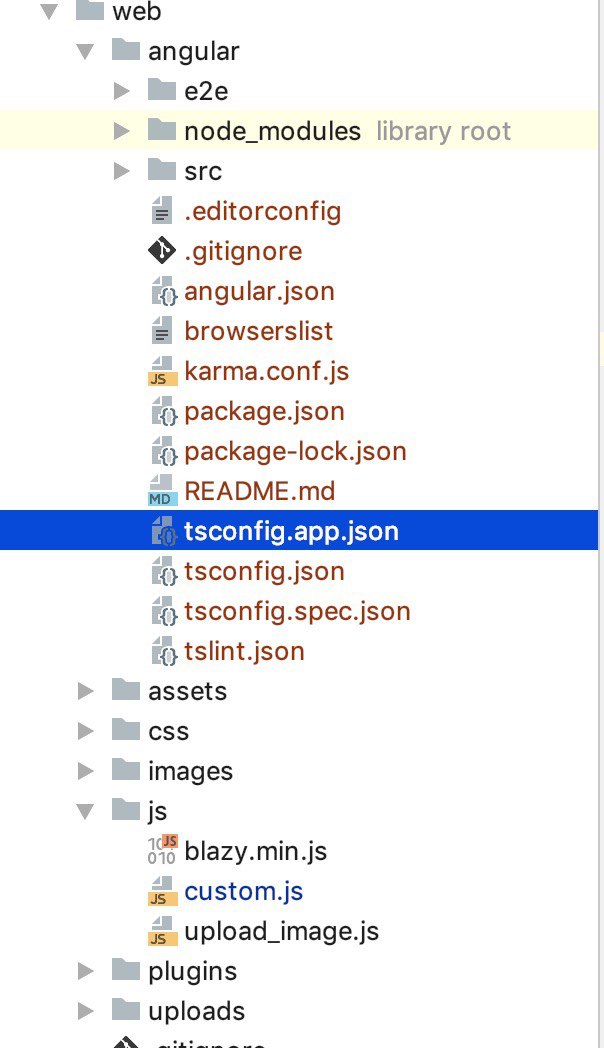This screenshot has height=1048, width=604.
Task: Click the binary JS icon for blazy.min.js
Action: [x=162, y=851]
